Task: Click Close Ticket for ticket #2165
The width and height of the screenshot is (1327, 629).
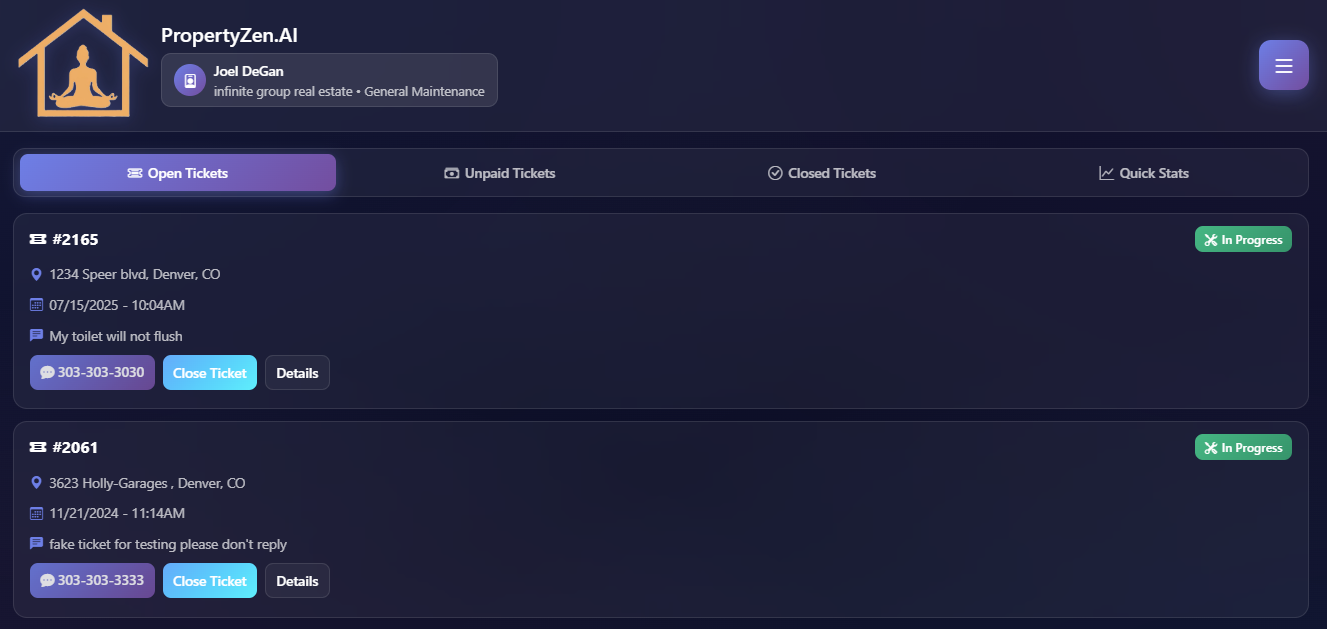Action: (x=209, y=372)
